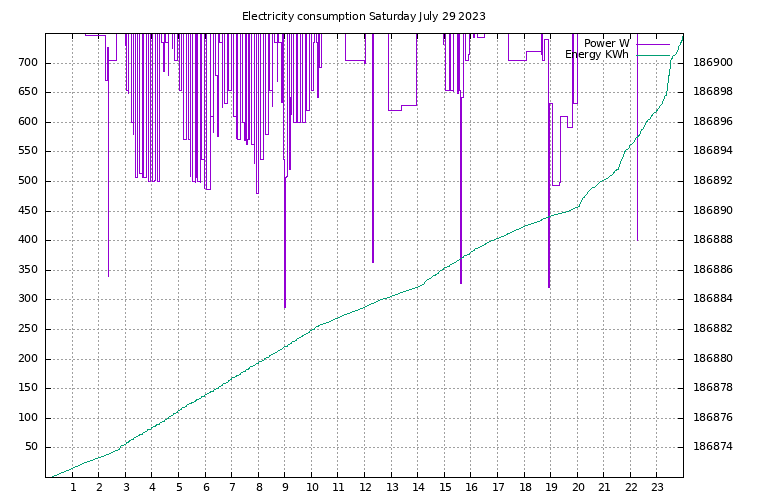Click left axis label 50
Screen dimensions: 768x500
pos(31,447)
